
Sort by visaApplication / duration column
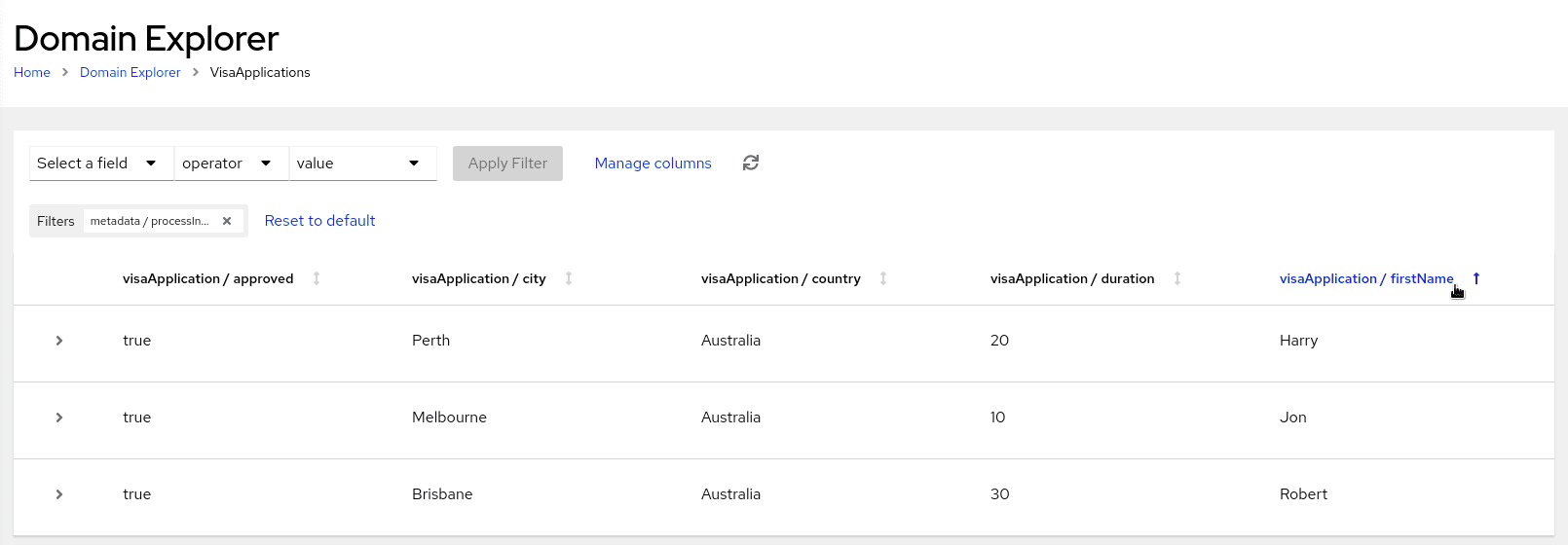pos(1177,278)
